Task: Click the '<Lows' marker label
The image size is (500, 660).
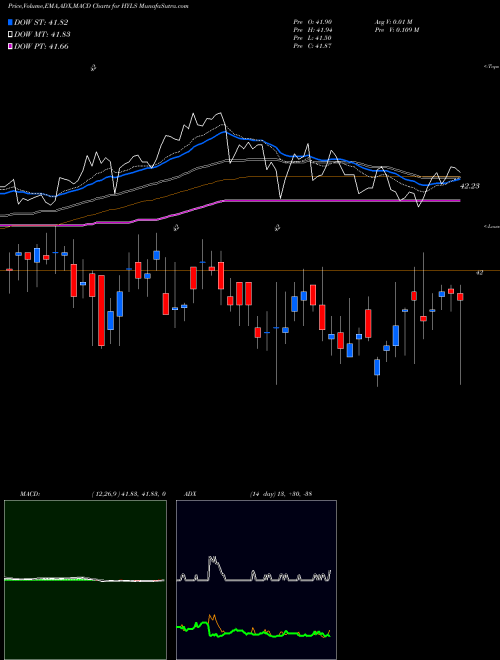Action: click(x=492, y=226)
